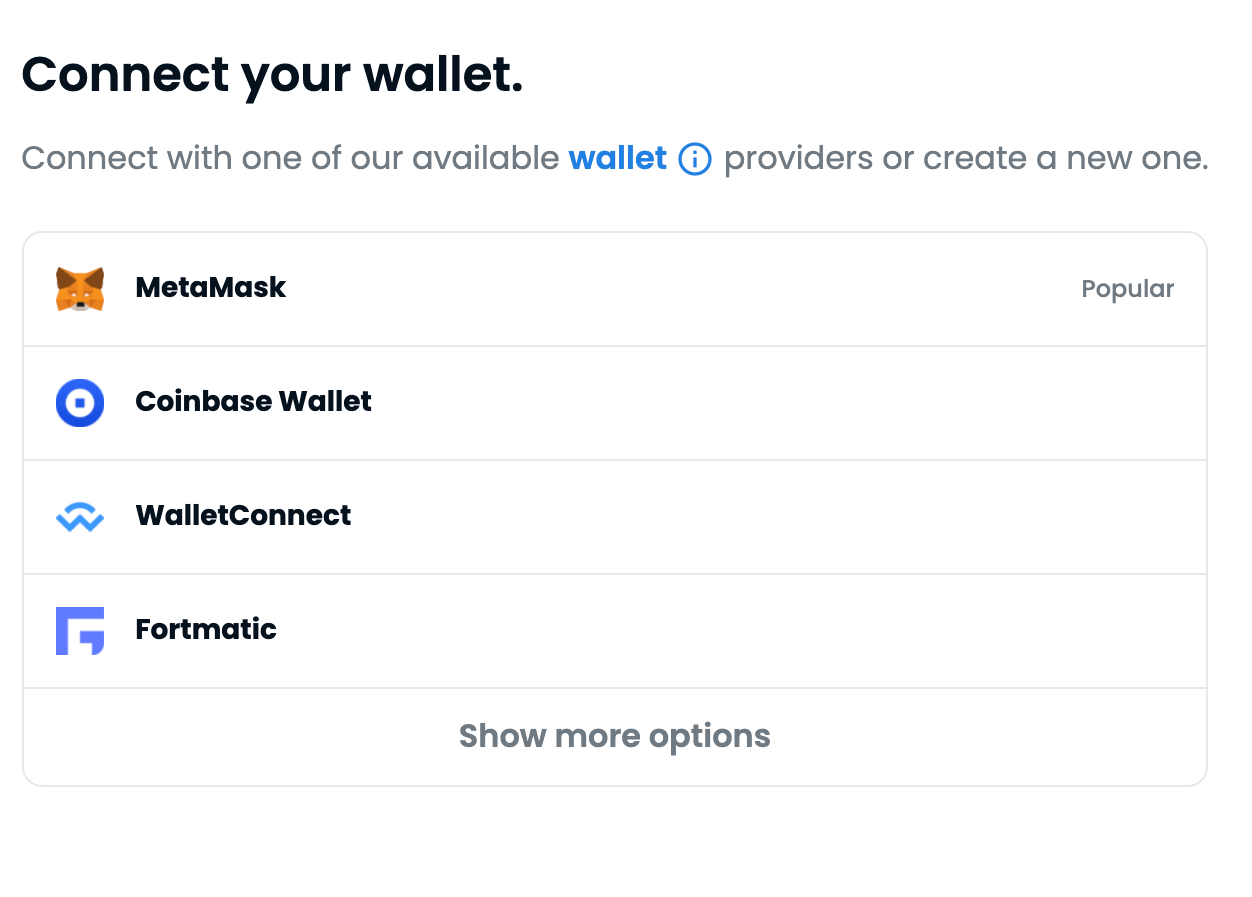Follow the blue wallet hyperlink
This screenshot has height=897, width=1252.
[617, 158]
